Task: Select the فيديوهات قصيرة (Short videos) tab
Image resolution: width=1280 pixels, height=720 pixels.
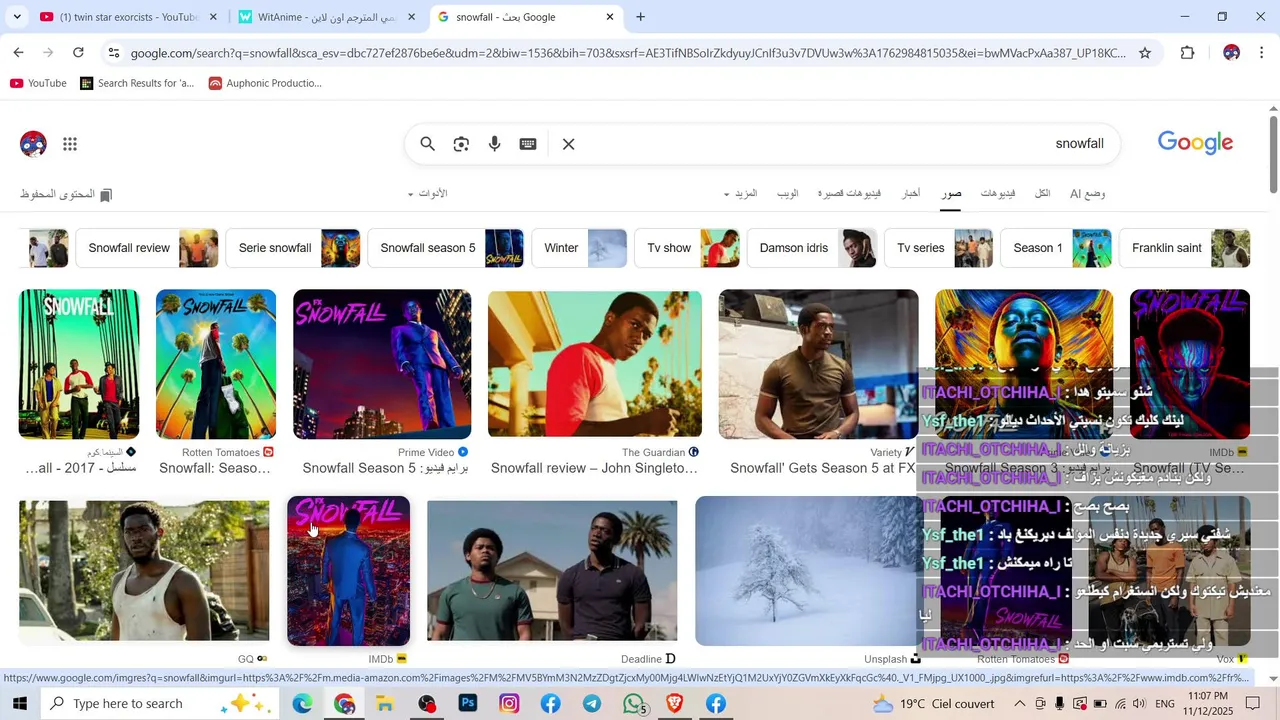Action: coord(849,193)
